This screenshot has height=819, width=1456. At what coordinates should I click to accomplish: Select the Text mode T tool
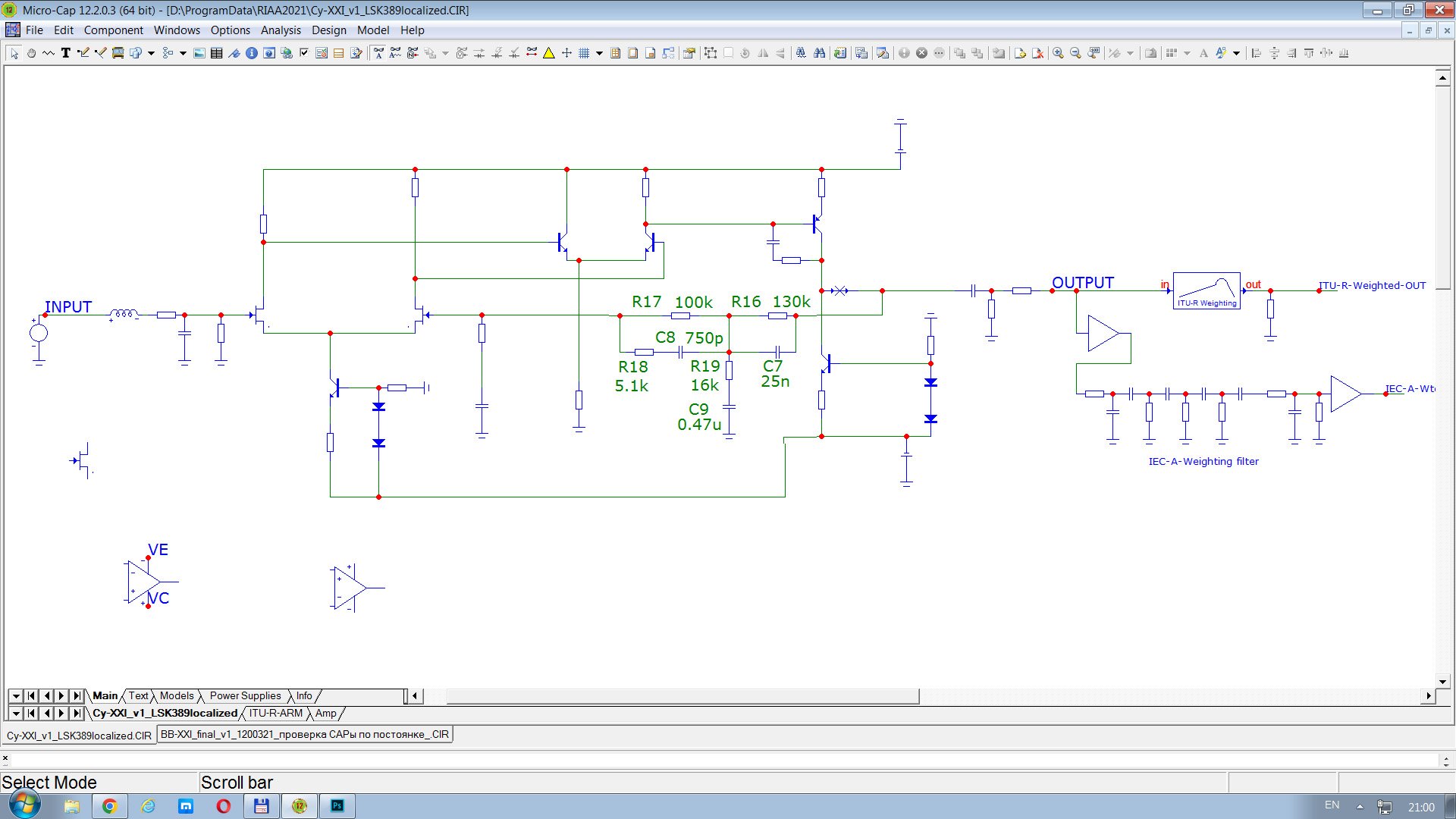point(66,53)
